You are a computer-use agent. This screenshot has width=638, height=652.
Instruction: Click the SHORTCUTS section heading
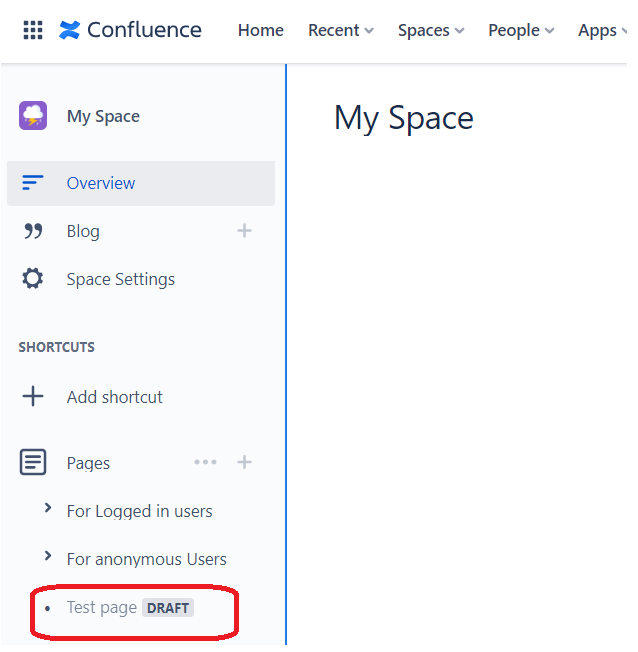click(x=57, y=347)
